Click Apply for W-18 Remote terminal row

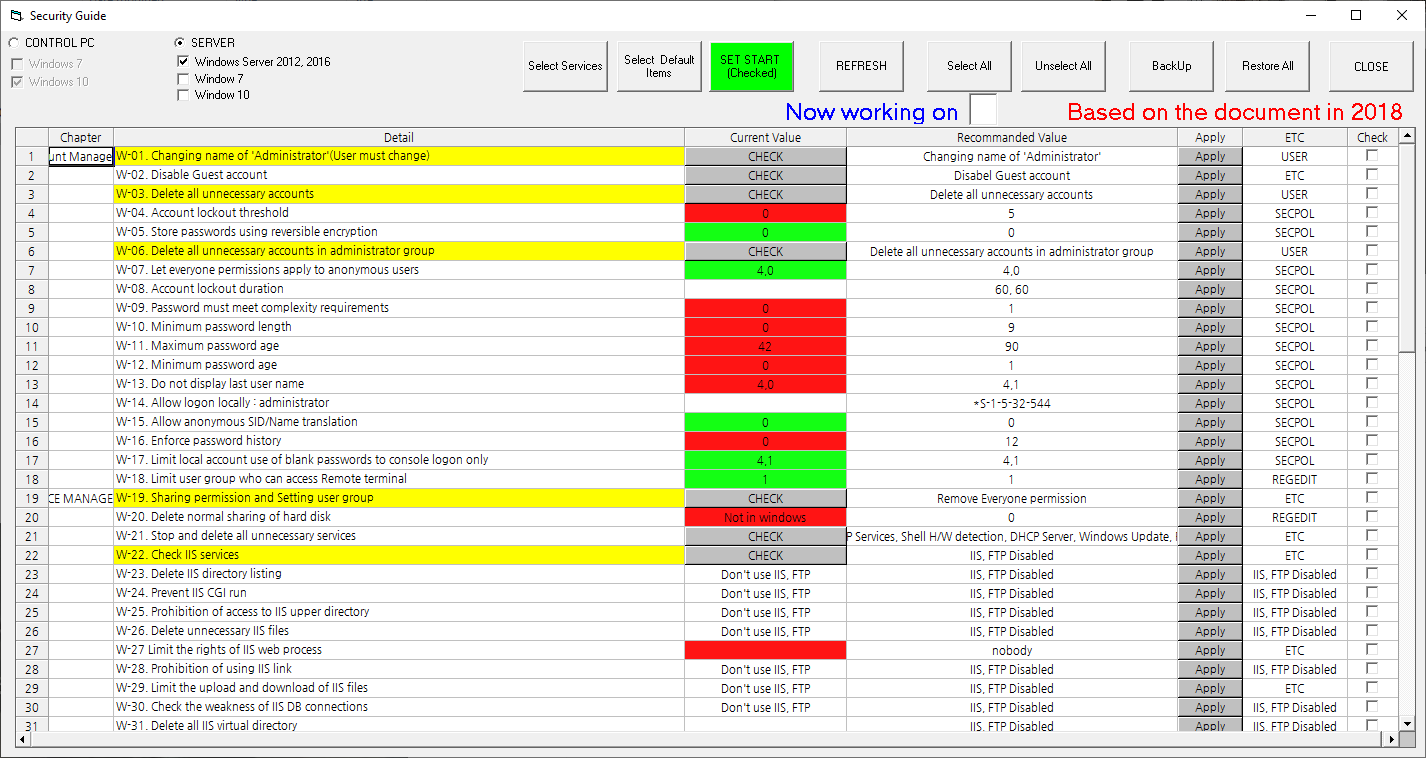tap(1210, 479)
